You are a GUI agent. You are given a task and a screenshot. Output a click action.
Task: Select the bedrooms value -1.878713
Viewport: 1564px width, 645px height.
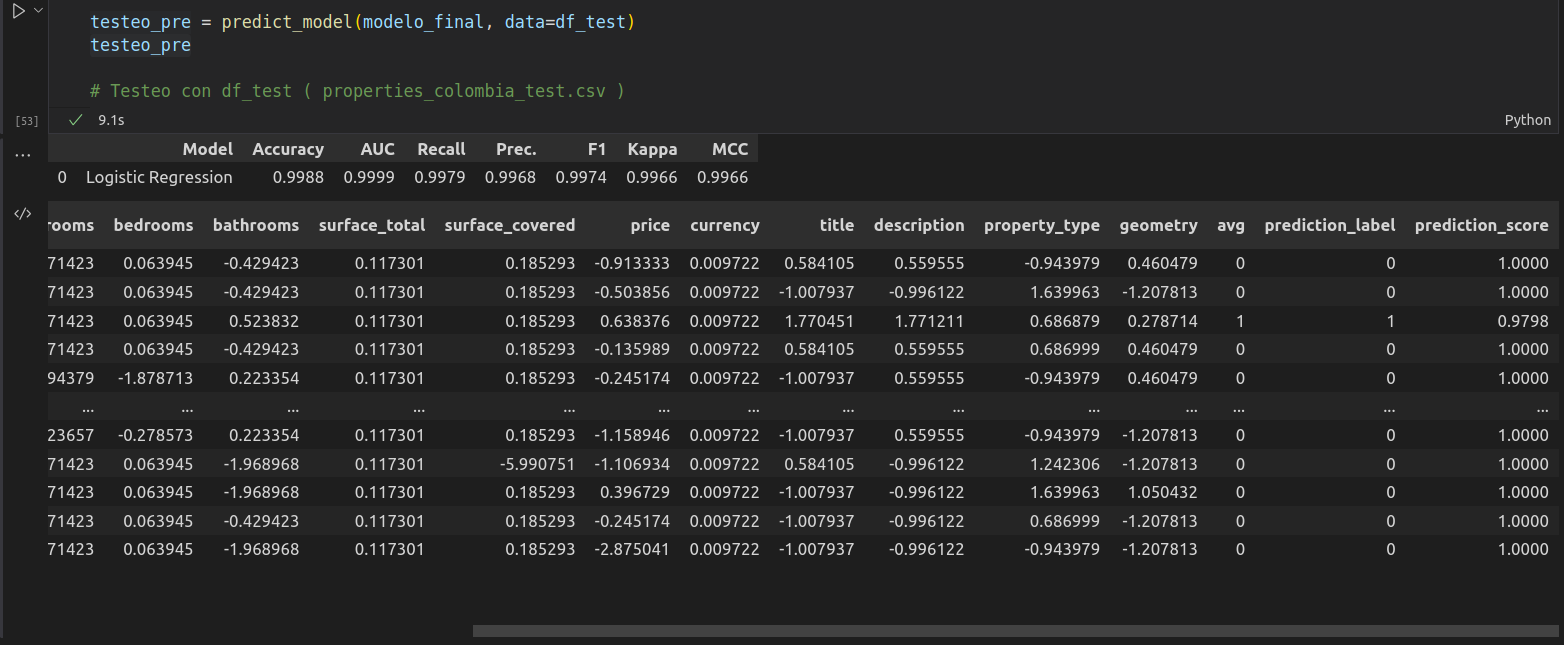pyautogui.click(x=155, y=378)
